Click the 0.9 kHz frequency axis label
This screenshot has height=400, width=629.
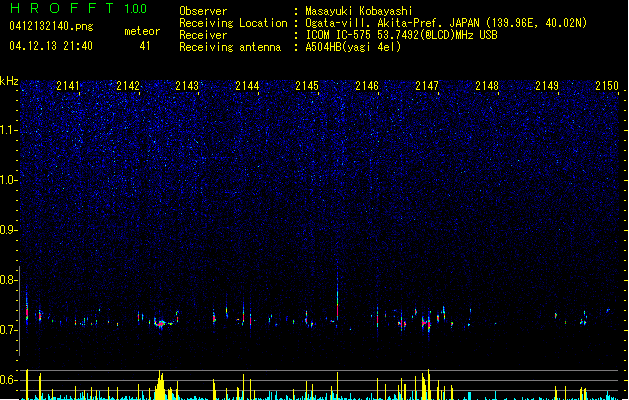point(9,230)
